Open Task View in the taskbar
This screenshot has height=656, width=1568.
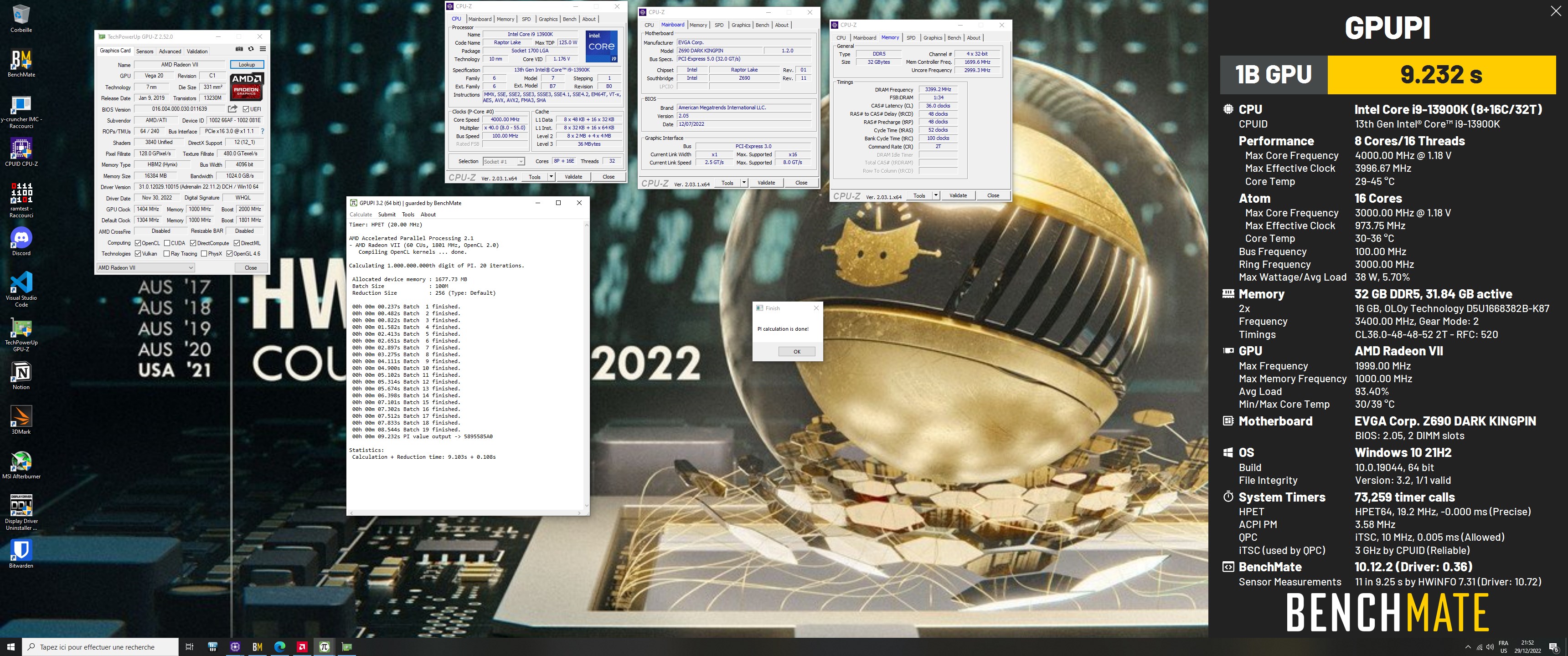click(x=189, y=647)
